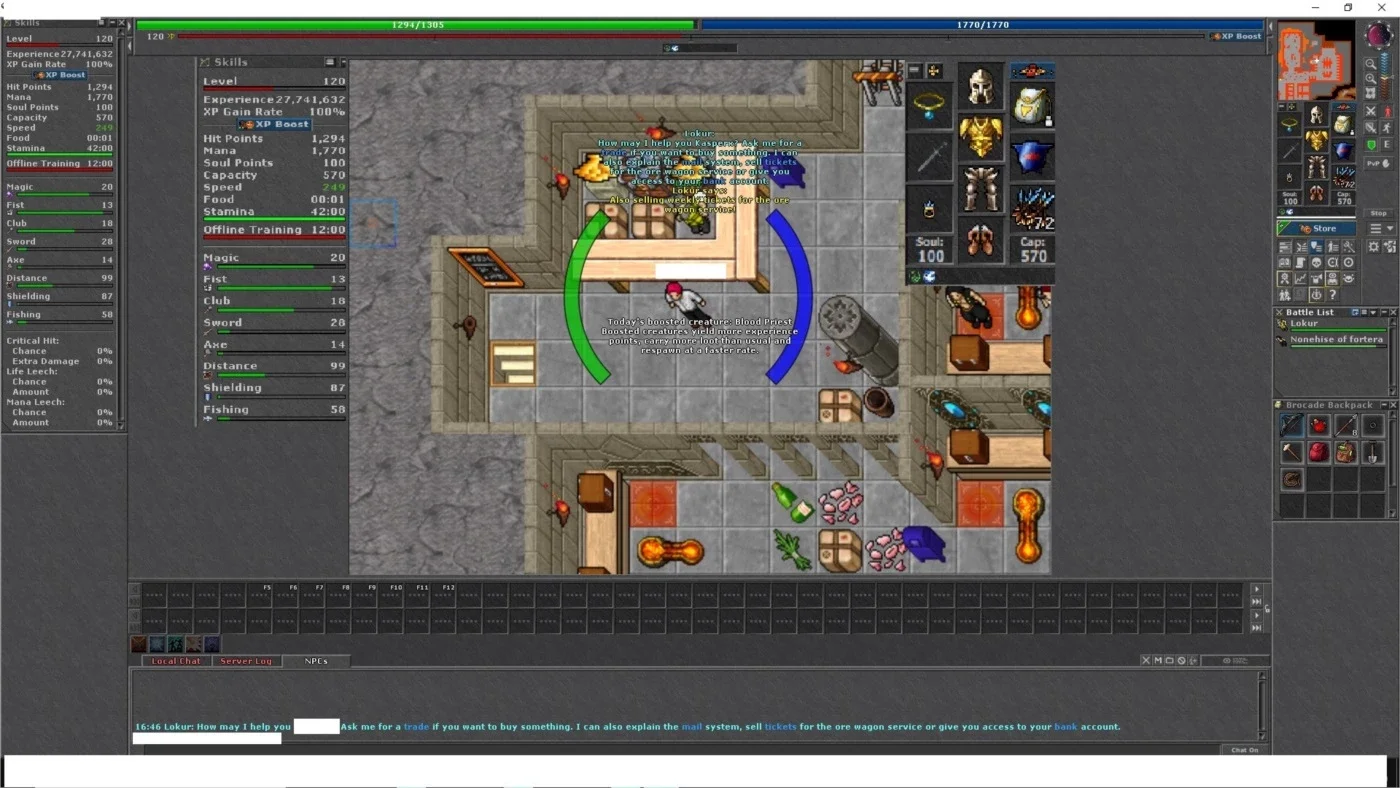Click the green health bar at top
1400x788 pixels.
(x=416, y=24)
